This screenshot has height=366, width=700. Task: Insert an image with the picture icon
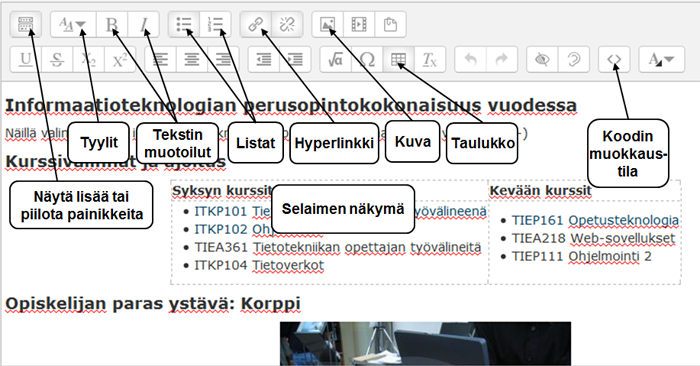pos(328,24)
